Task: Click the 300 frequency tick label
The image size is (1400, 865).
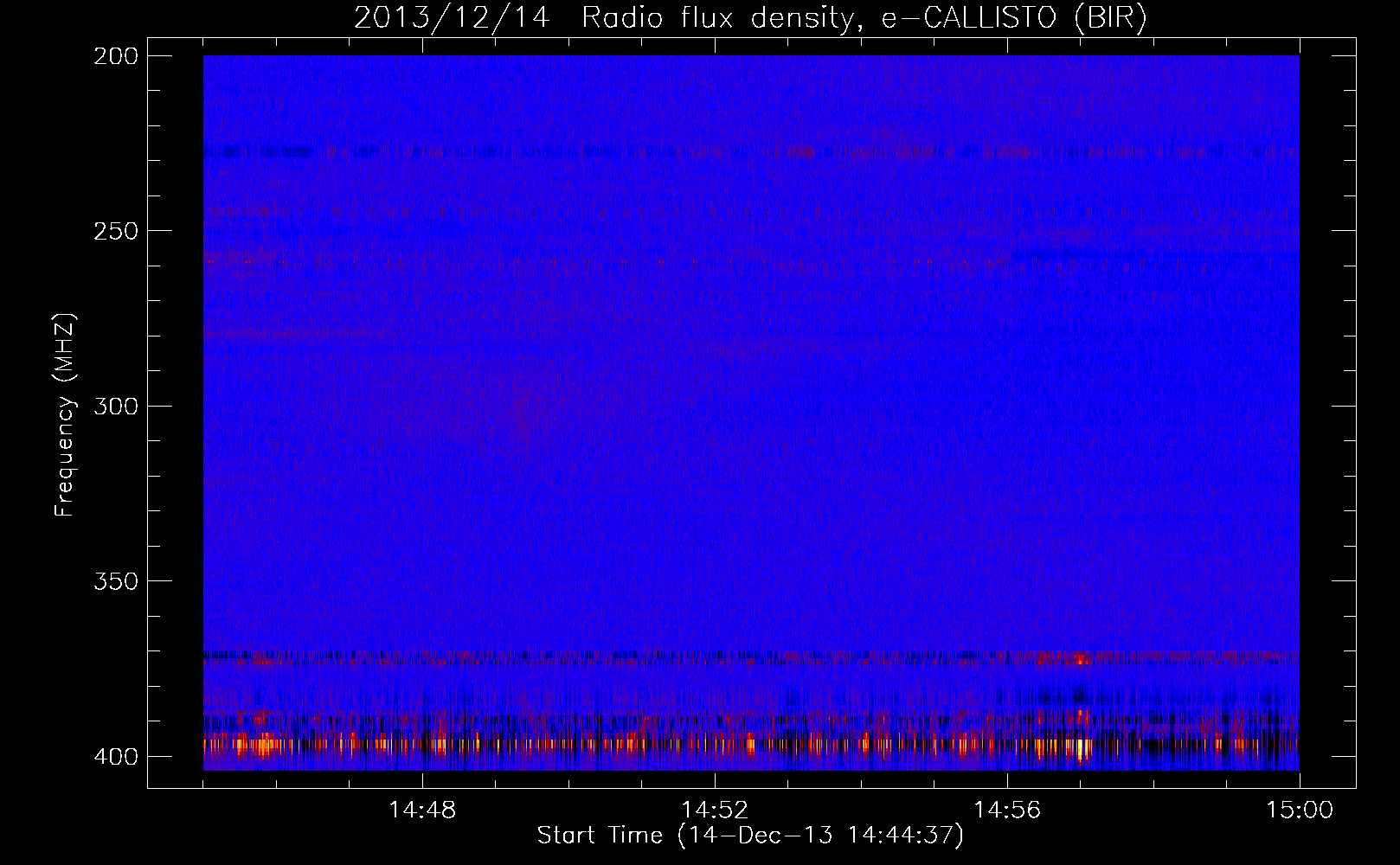Action: coord(115,406)
